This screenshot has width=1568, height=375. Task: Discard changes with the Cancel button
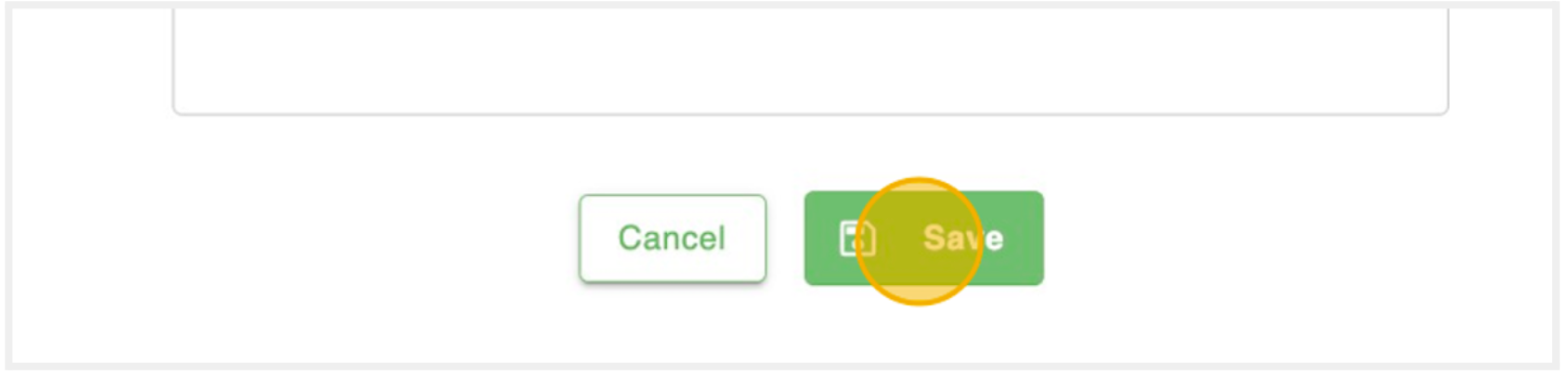[x=672, y=239]
